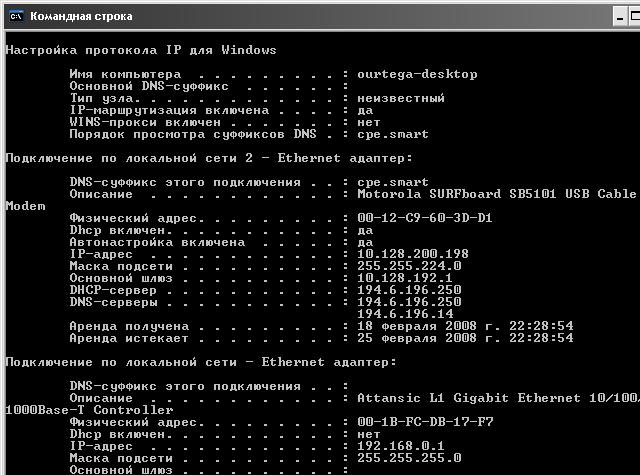Click the IP address 10.128.200.198
The height and width of the screenshot is (475, 640).
pos(413,254)
